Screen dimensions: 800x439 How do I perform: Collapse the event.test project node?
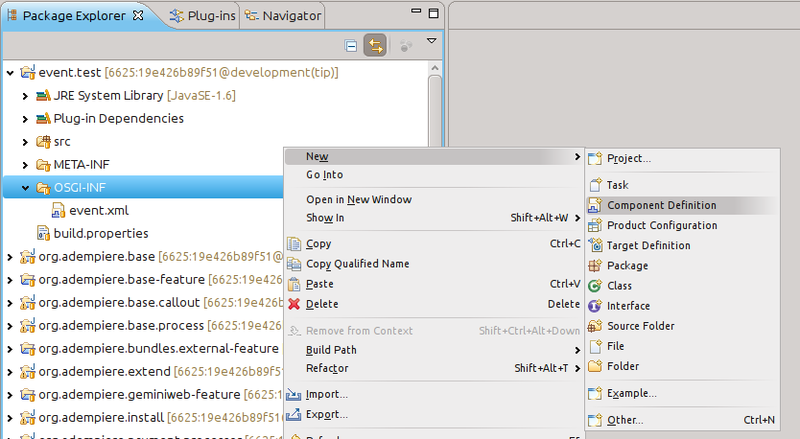[x=10, y=73]
